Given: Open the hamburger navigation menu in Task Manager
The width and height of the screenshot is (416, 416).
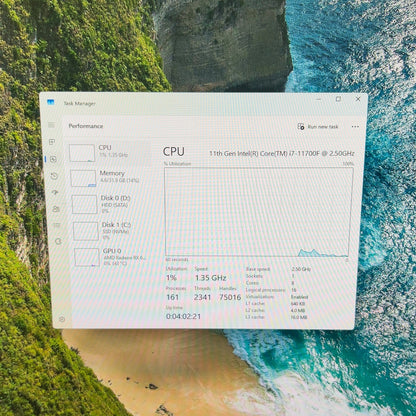Looking at the screenshot, I should pyautogui.click(x=51, y=125).
